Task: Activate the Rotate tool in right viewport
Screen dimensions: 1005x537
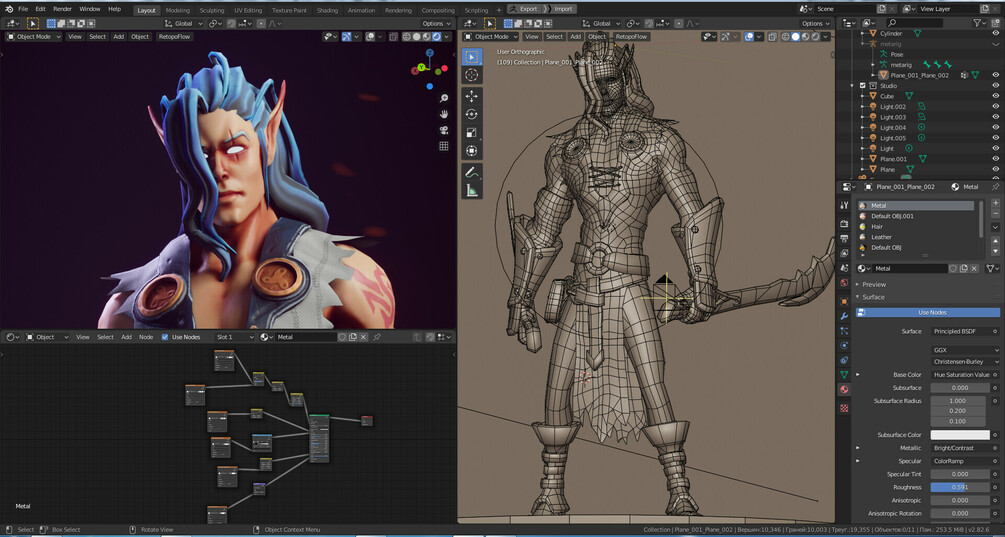Action: tap(472, 115)
